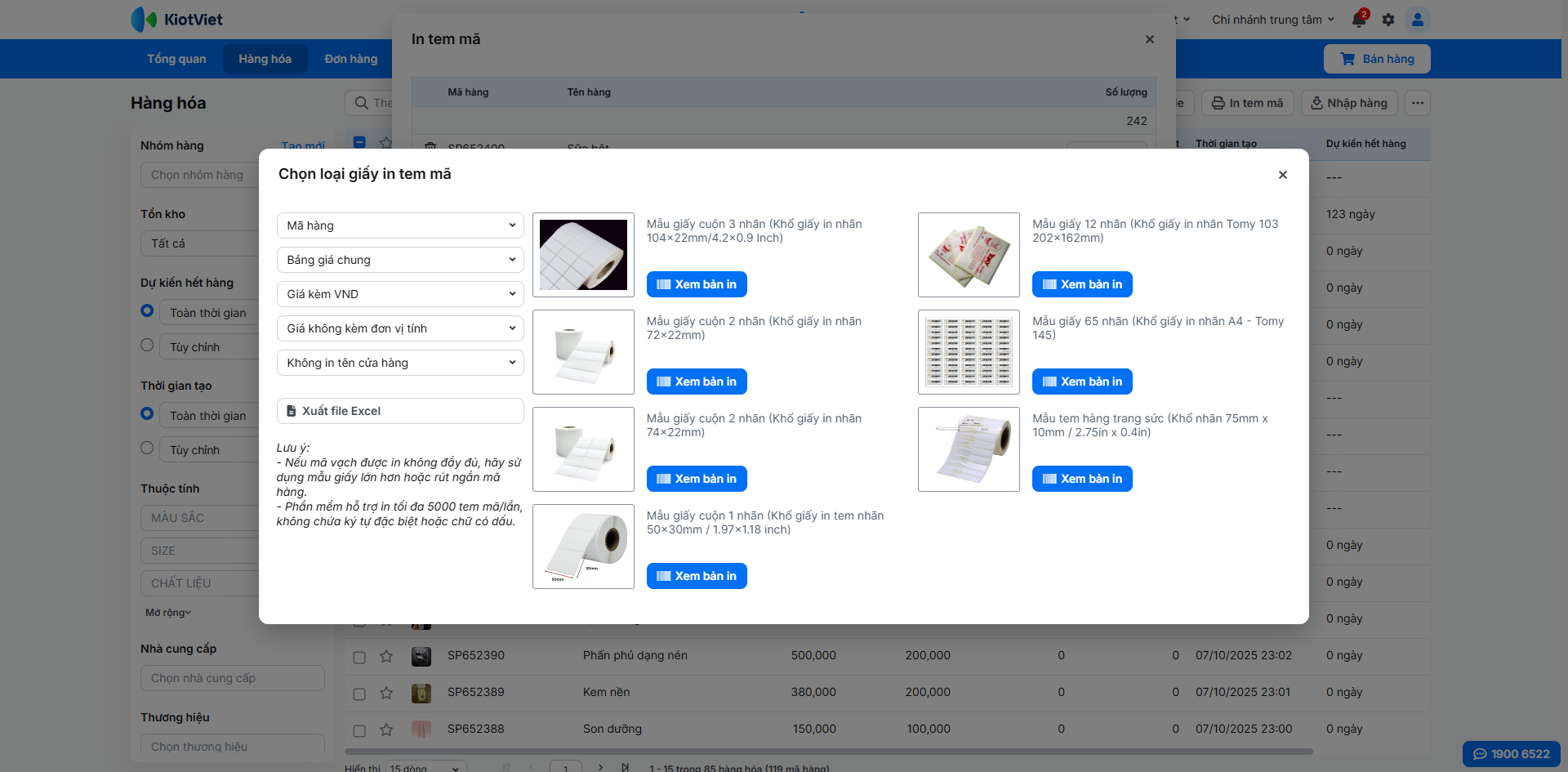Click the 72×22mm 2-label roll thumbnail
This screenshot has height=772, width=1568.
point(583,352)
